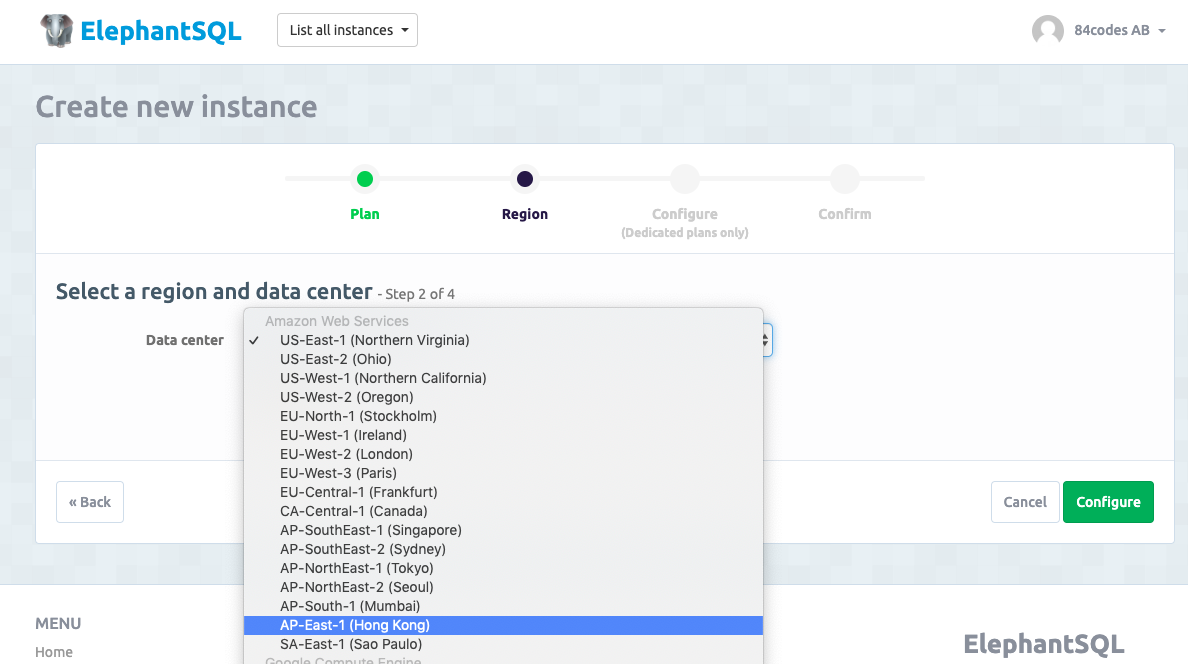Screen dimensions: 1188x664
Task: Go back using the « Back button
Action: pos(90,502)
